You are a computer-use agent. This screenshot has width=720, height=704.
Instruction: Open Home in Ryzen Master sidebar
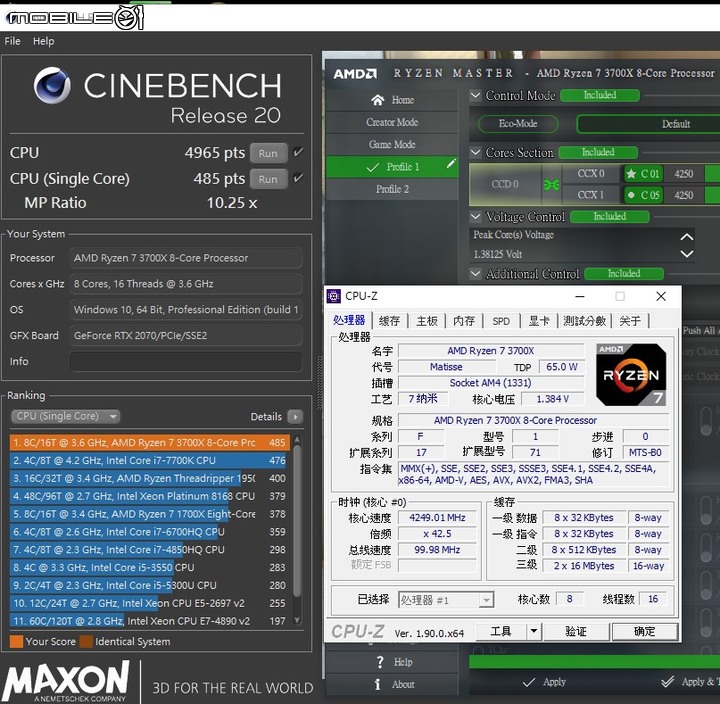(393, 100)
